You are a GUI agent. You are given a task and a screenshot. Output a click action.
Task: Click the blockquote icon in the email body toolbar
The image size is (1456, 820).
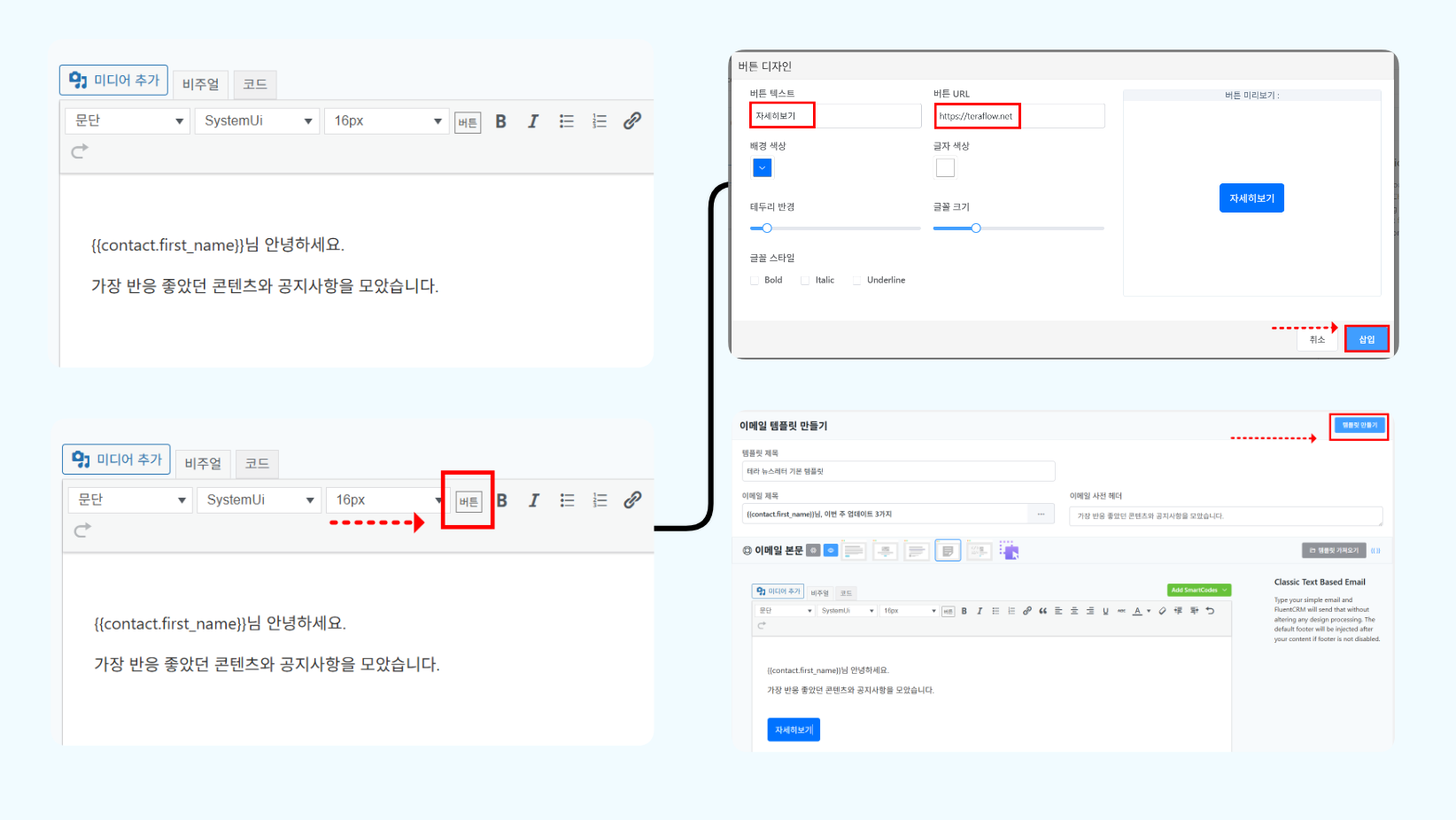tap(1042, 610)
